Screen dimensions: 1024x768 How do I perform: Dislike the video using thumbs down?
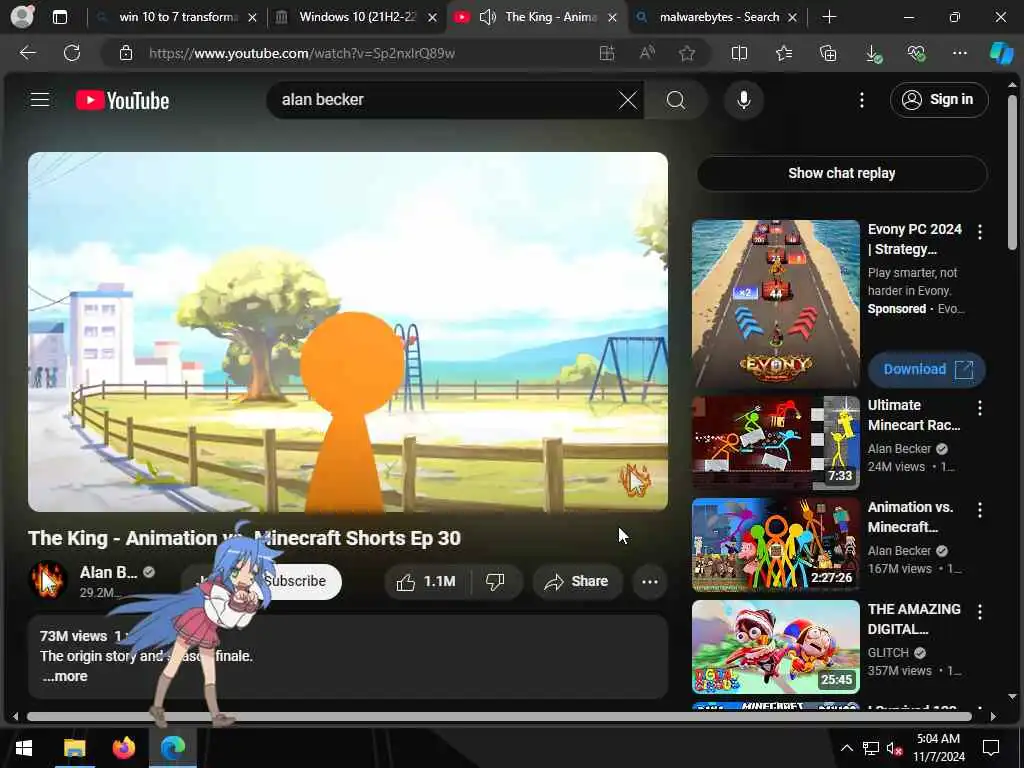[x=496, y=581]
